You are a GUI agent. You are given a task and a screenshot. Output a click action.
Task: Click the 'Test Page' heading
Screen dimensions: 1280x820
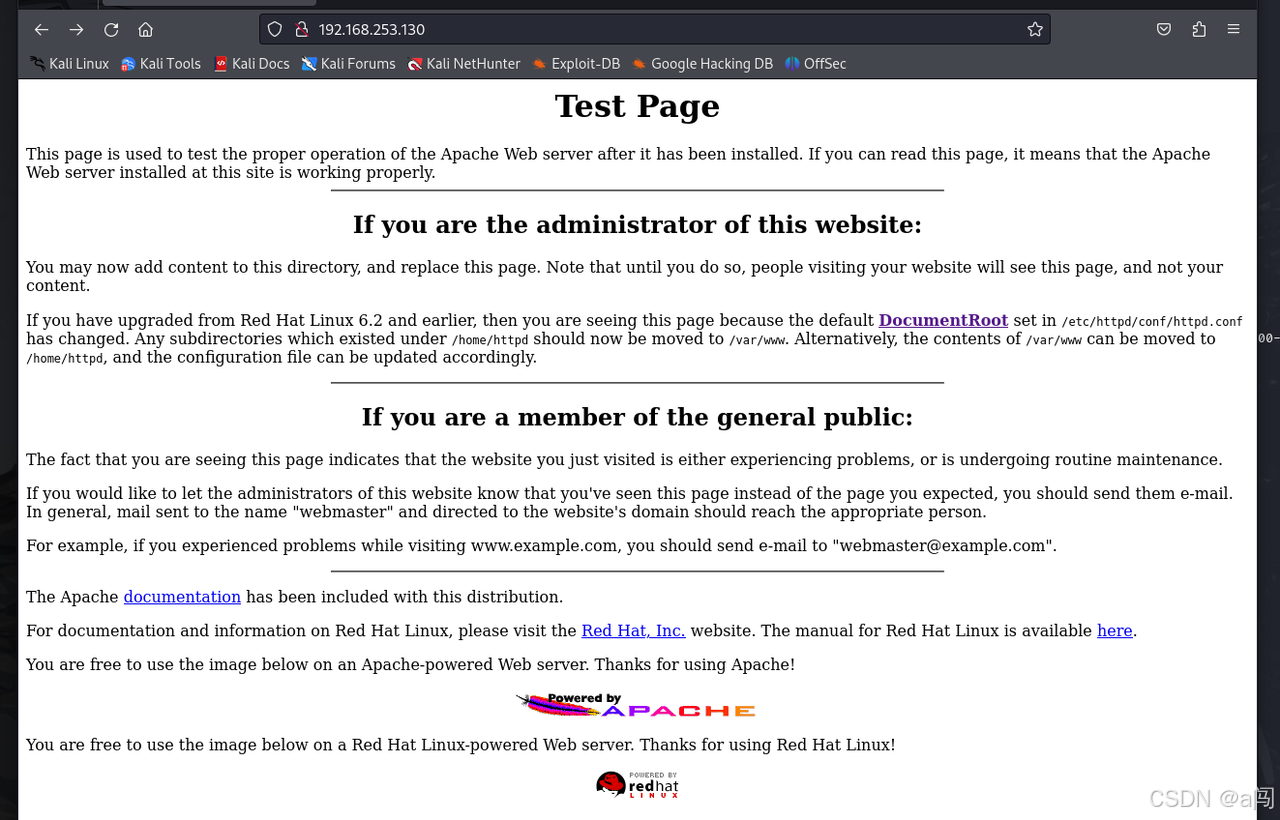[637, 106]
